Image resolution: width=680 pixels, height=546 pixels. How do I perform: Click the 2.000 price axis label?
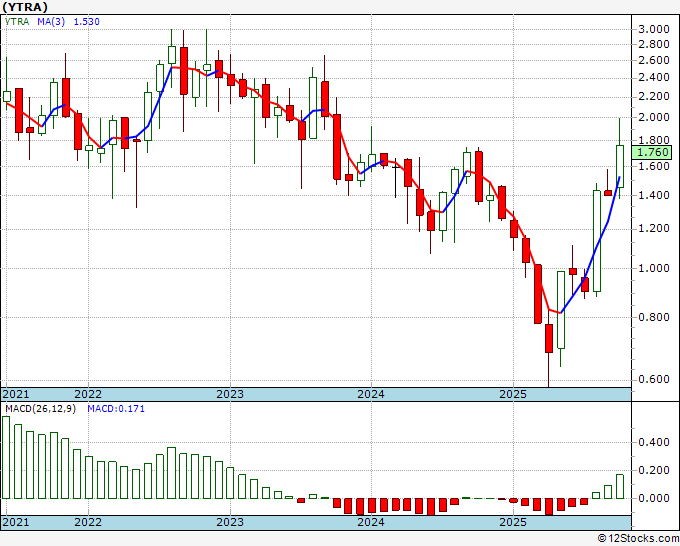(654, 117)
